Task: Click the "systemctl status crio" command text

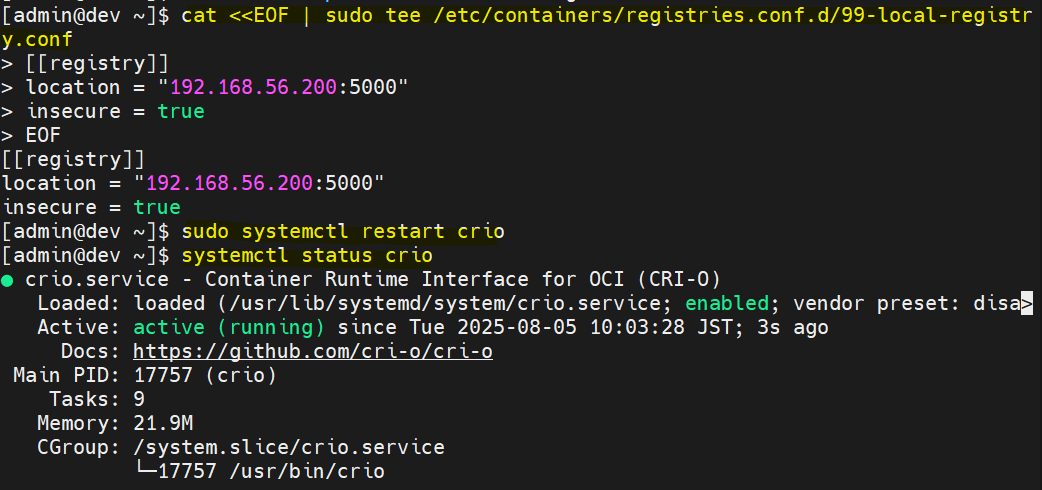Action: [x=307, y=256]
